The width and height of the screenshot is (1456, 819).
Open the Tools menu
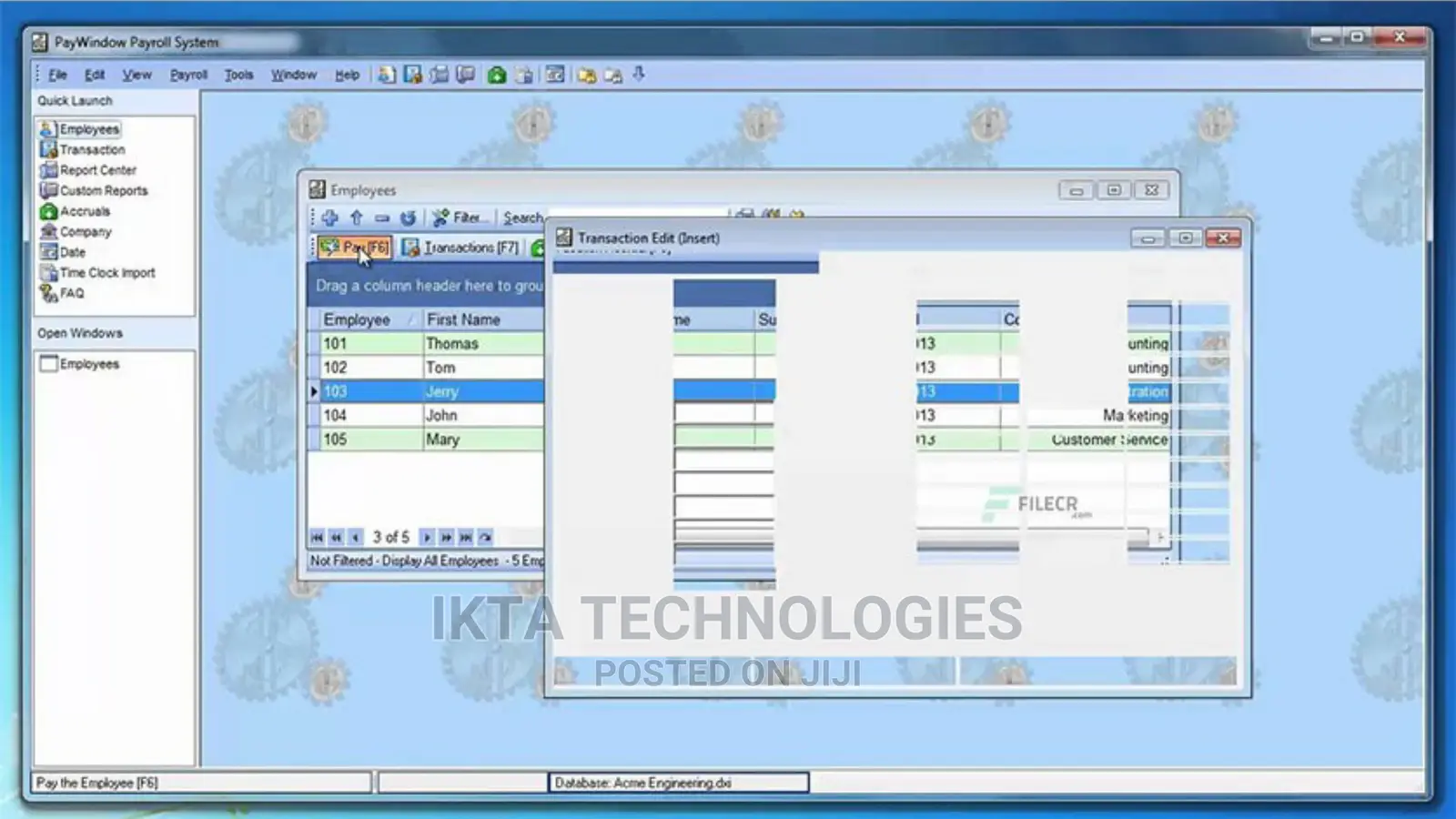tap(238, 75)
